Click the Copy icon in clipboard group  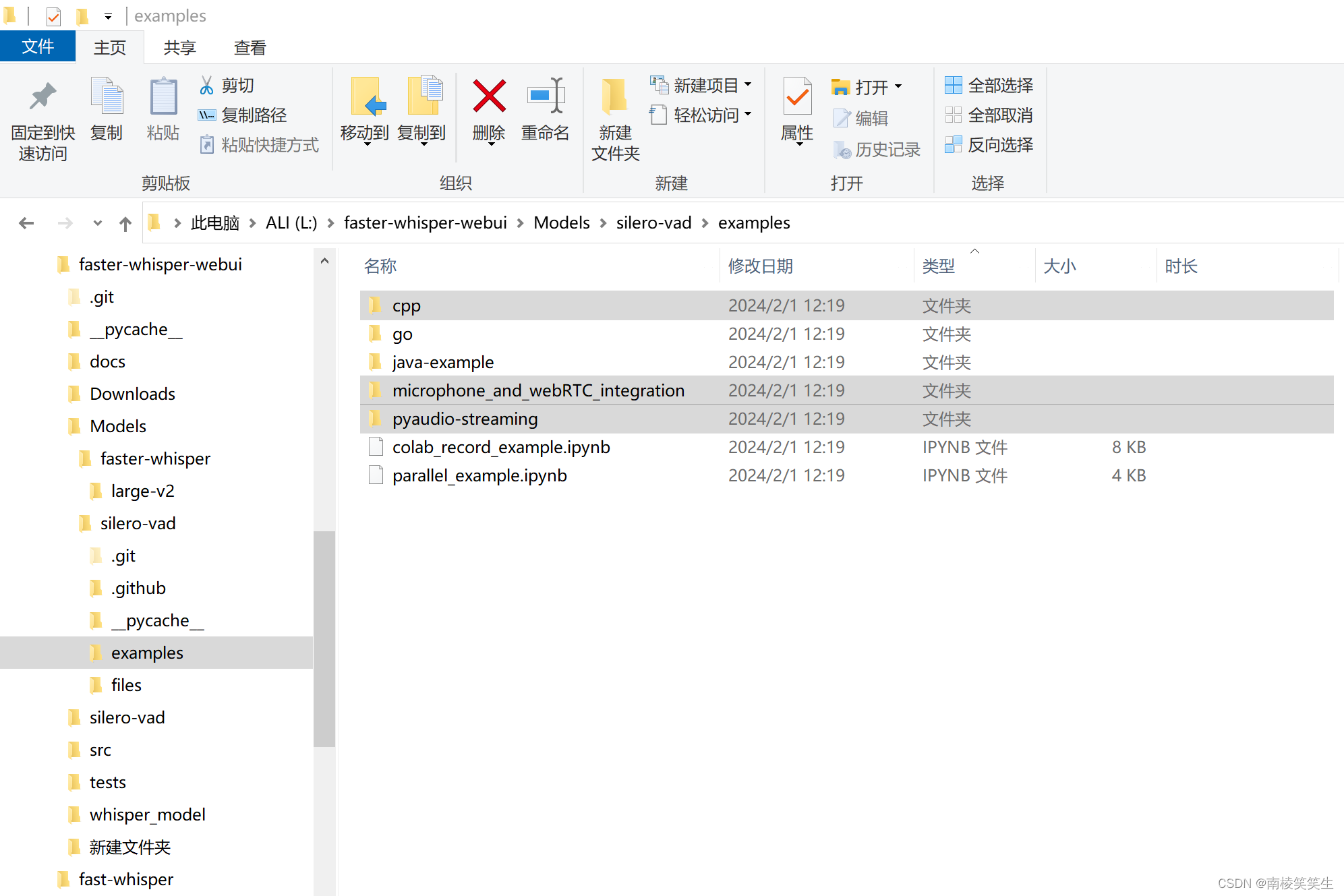pyautogui.click(x=107, y=96)
